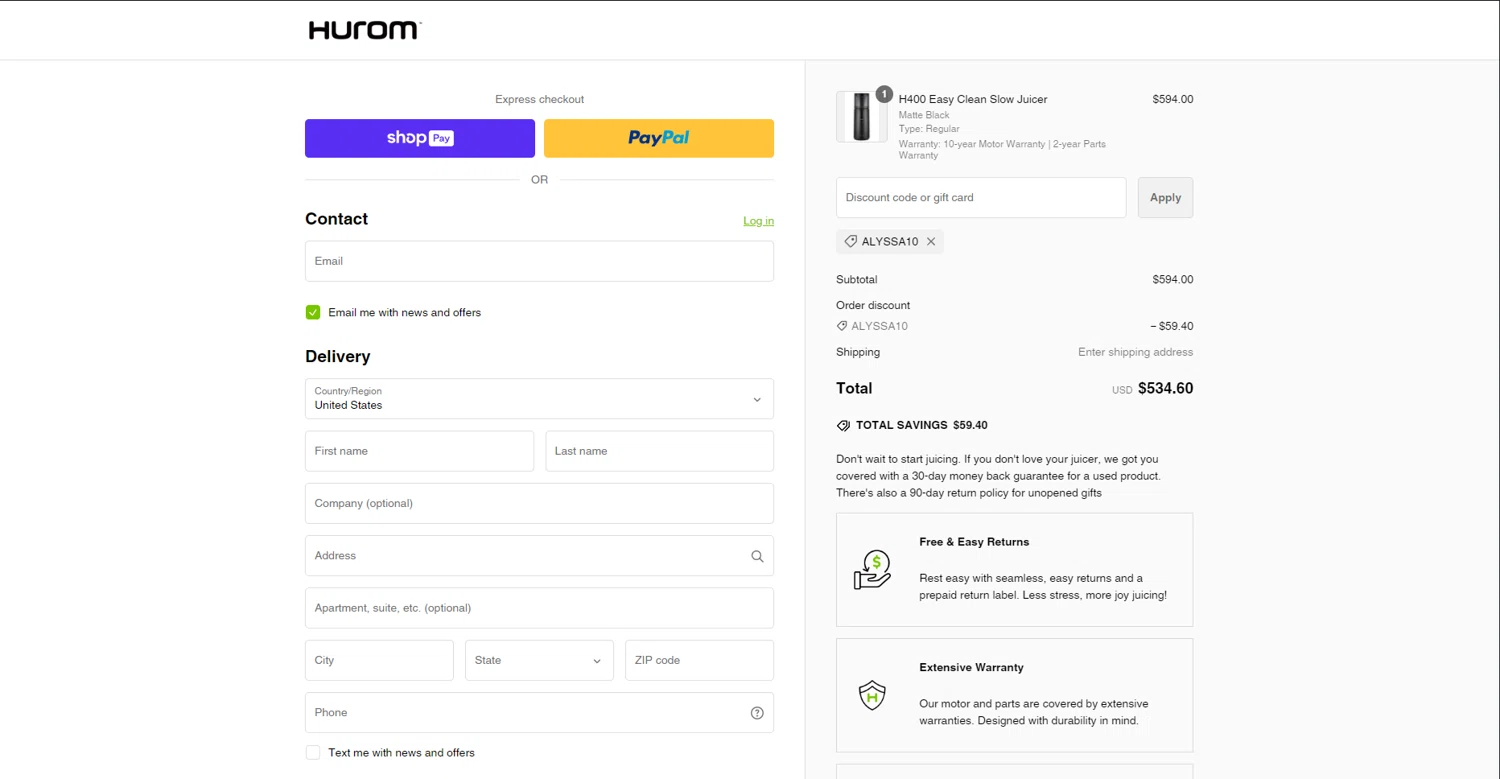Enable Text me with news and offers
This screenshot has height=779, width=1500.
coord(313,753)
